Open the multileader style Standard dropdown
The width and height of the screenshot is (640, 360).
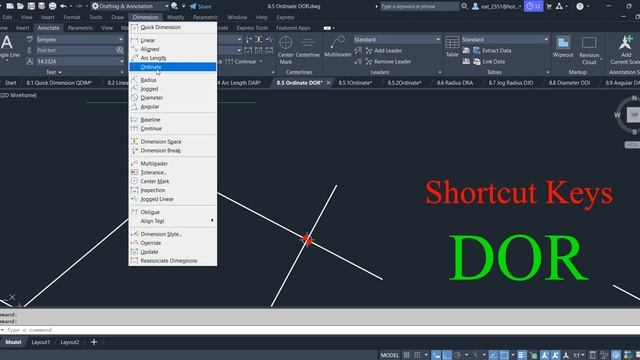(x=438, y=40)
